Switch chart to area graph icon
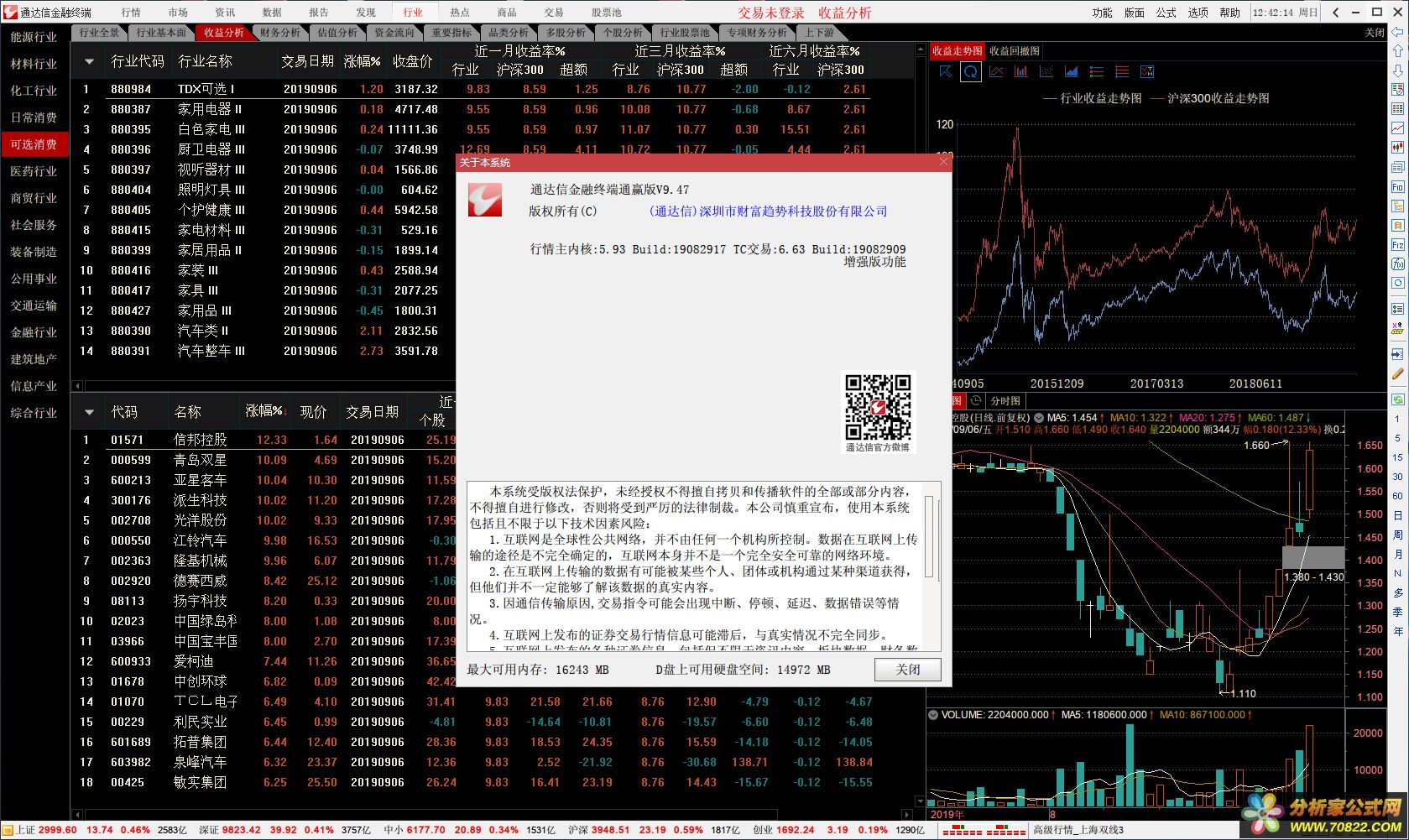 pyautogui.click(x=1071, y=71)
